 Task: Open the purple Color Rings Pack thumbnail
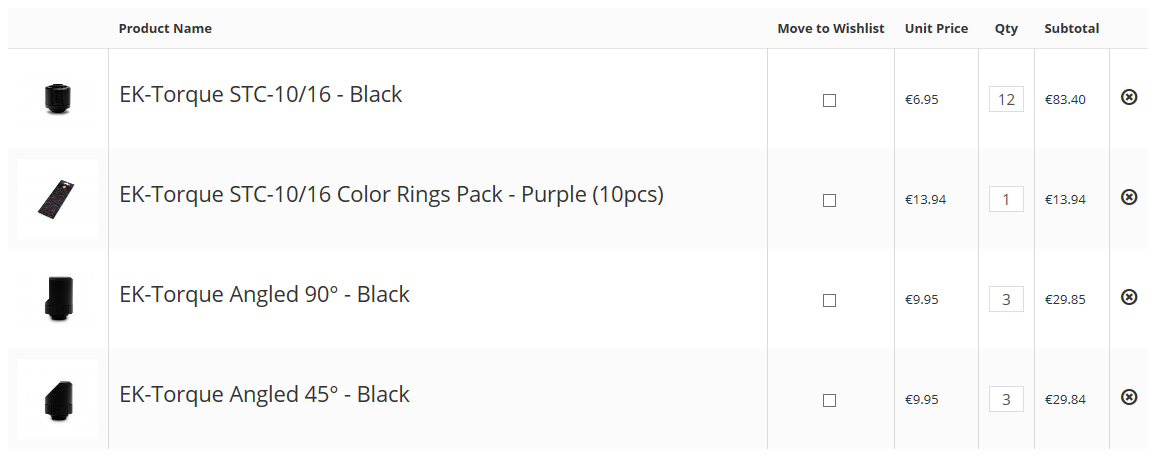point(58,198)
